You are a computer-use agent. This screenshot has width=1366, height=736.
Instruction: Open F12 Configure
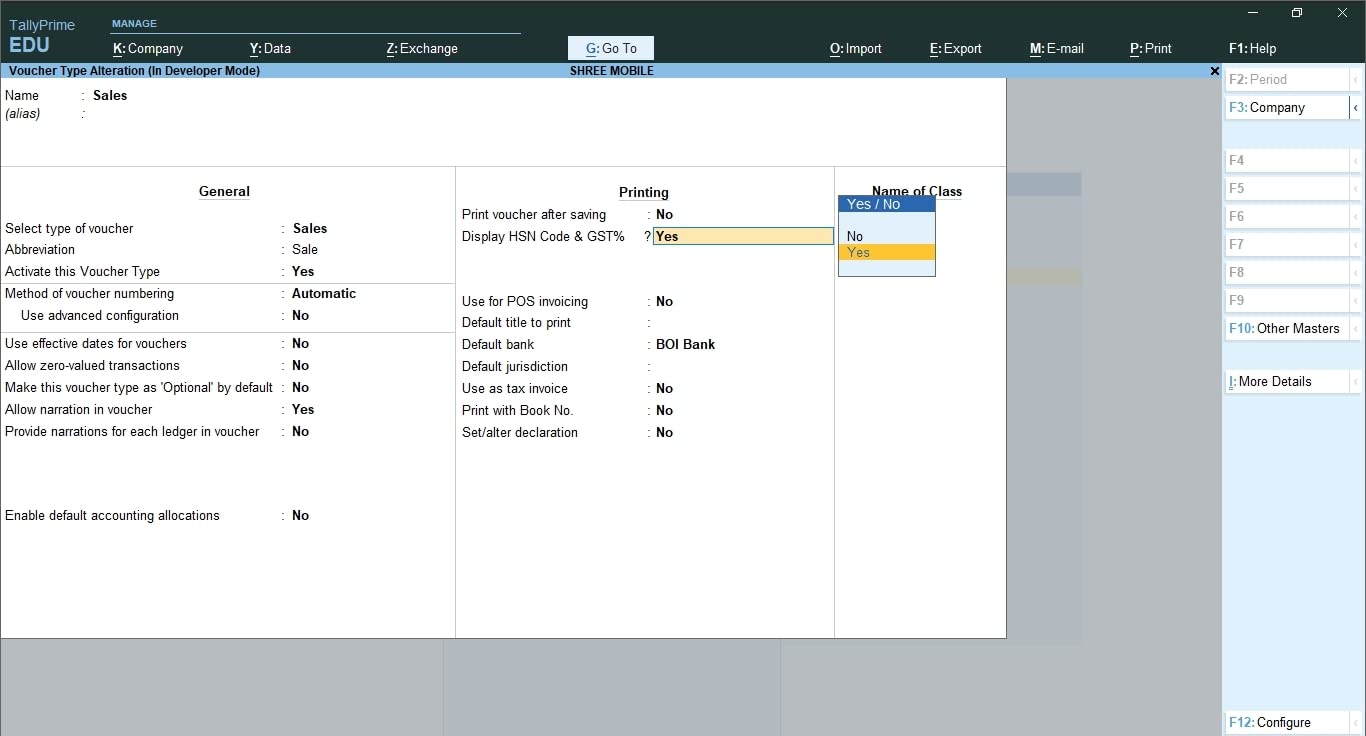pos(1286,722)
